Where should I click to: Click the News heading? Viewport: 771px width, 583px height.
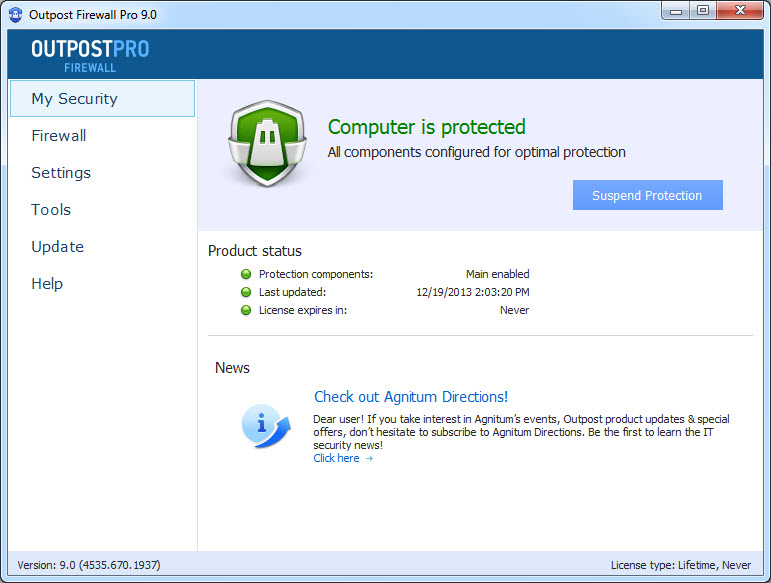coord(232,368)
